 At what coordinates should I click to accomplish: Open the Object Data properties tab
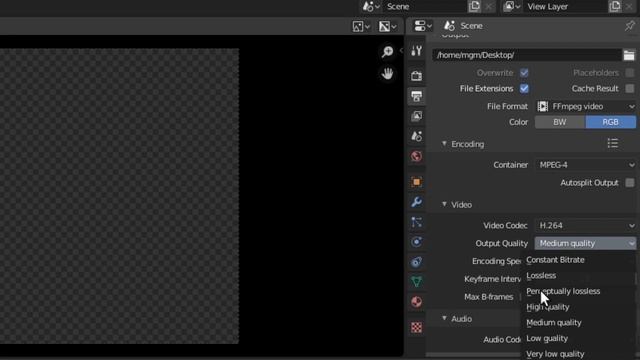click(416, 282)
